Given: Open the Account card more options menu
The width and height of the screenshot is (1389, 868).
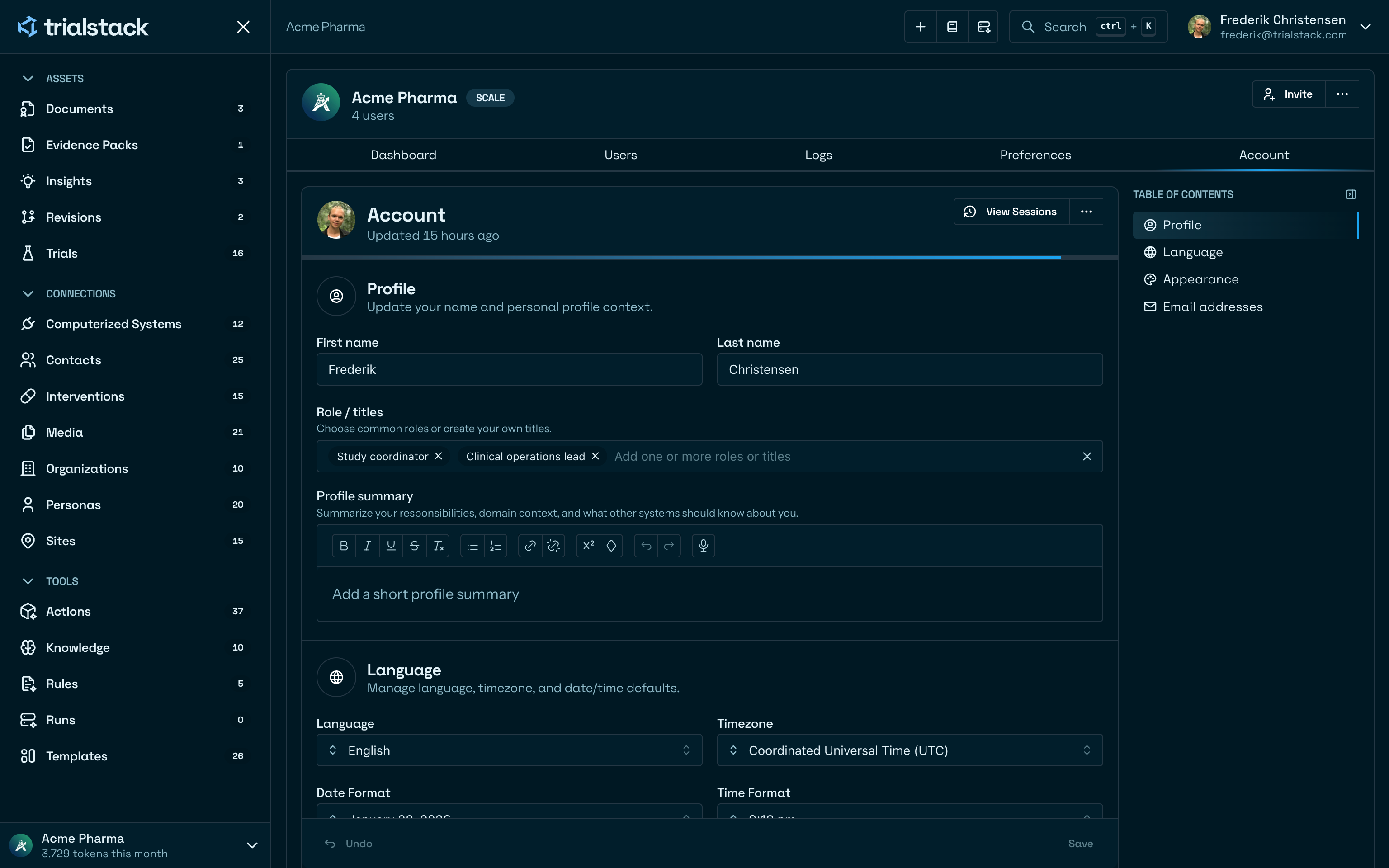Looking at the screenshot, I should coord(1087,212).
